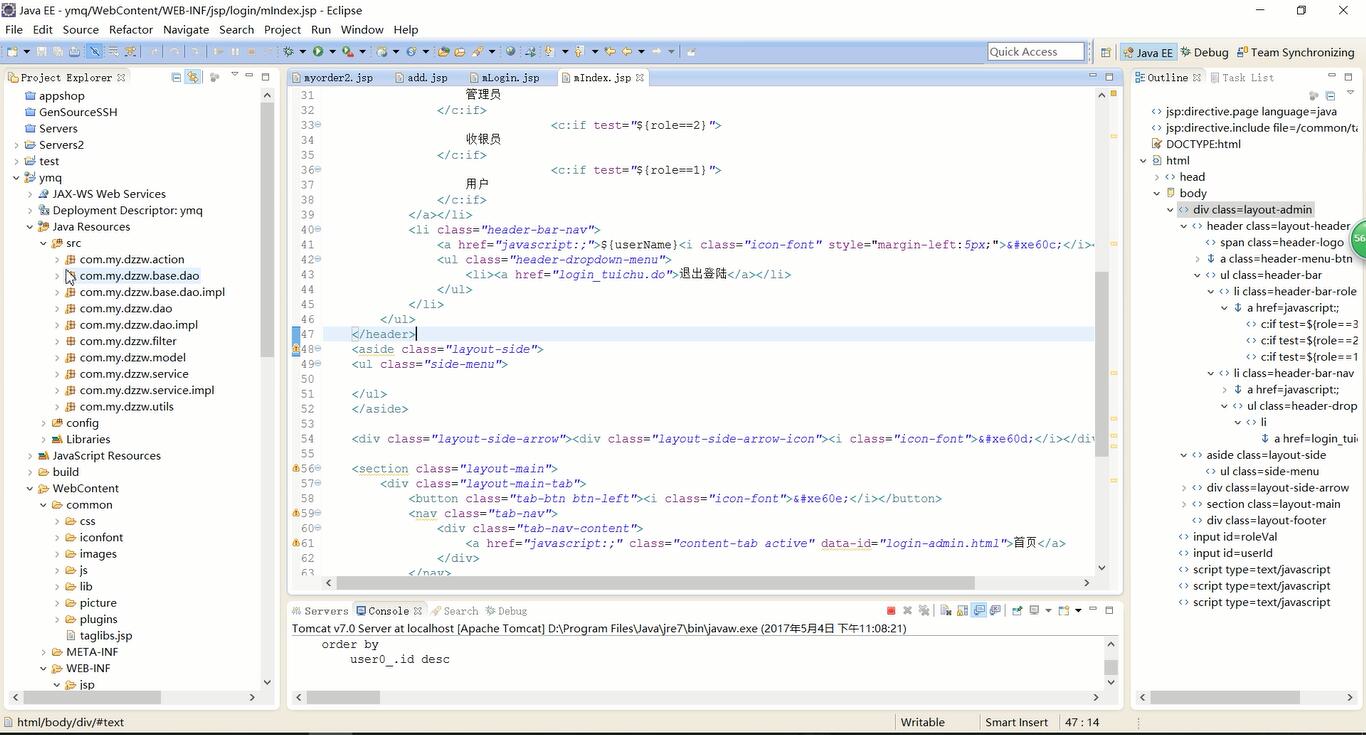1366x735 pixels.
Task: Collapse the WebContent folder
Action: [x=30, y=489]
